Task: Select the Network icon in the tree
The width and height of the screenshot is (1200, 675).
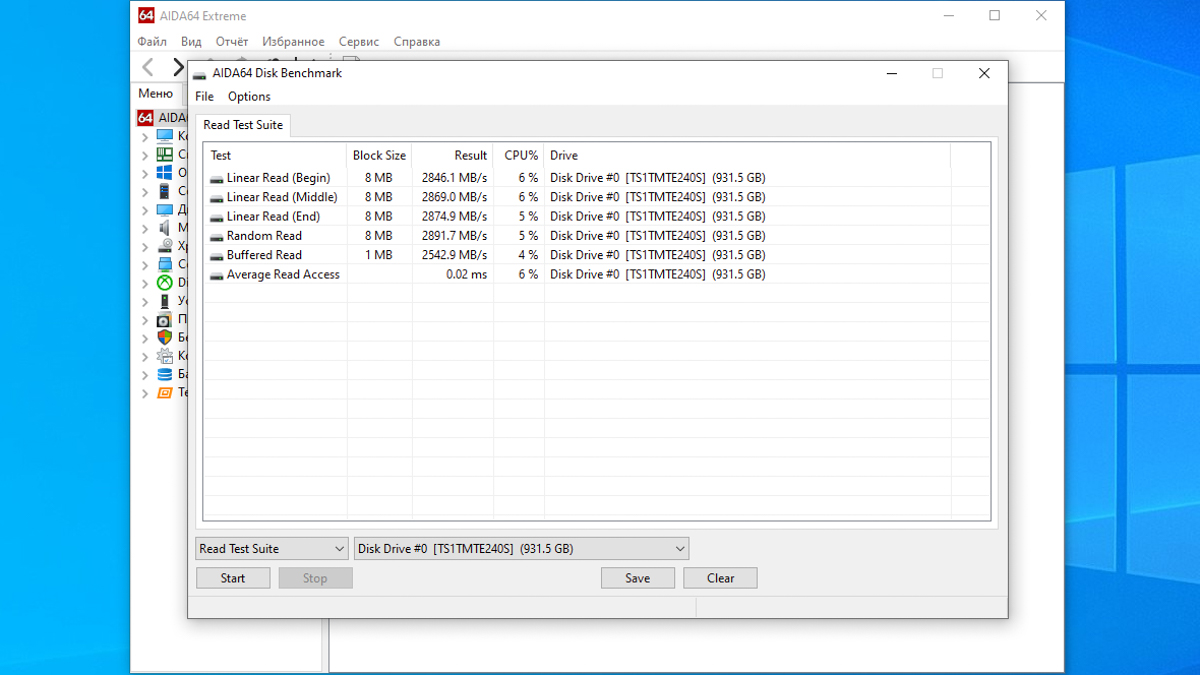Action: pyautogui.click(x=165, y=265)
